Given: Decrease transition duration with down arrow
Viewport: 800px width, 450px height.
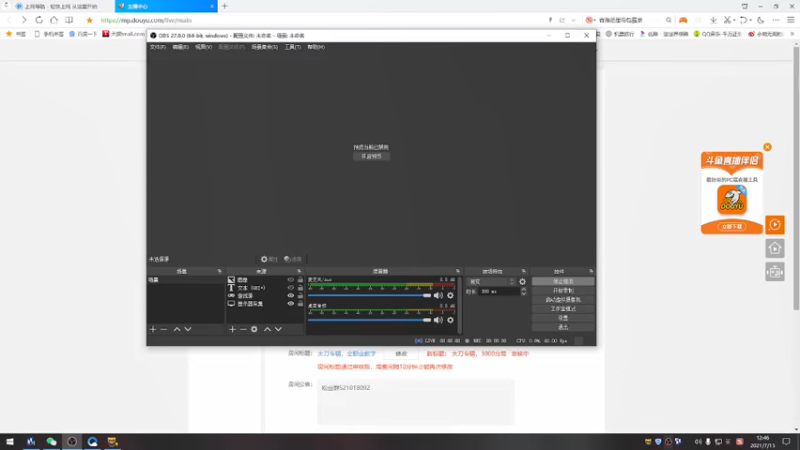Looking at the screenshot, I should [523, 294].
